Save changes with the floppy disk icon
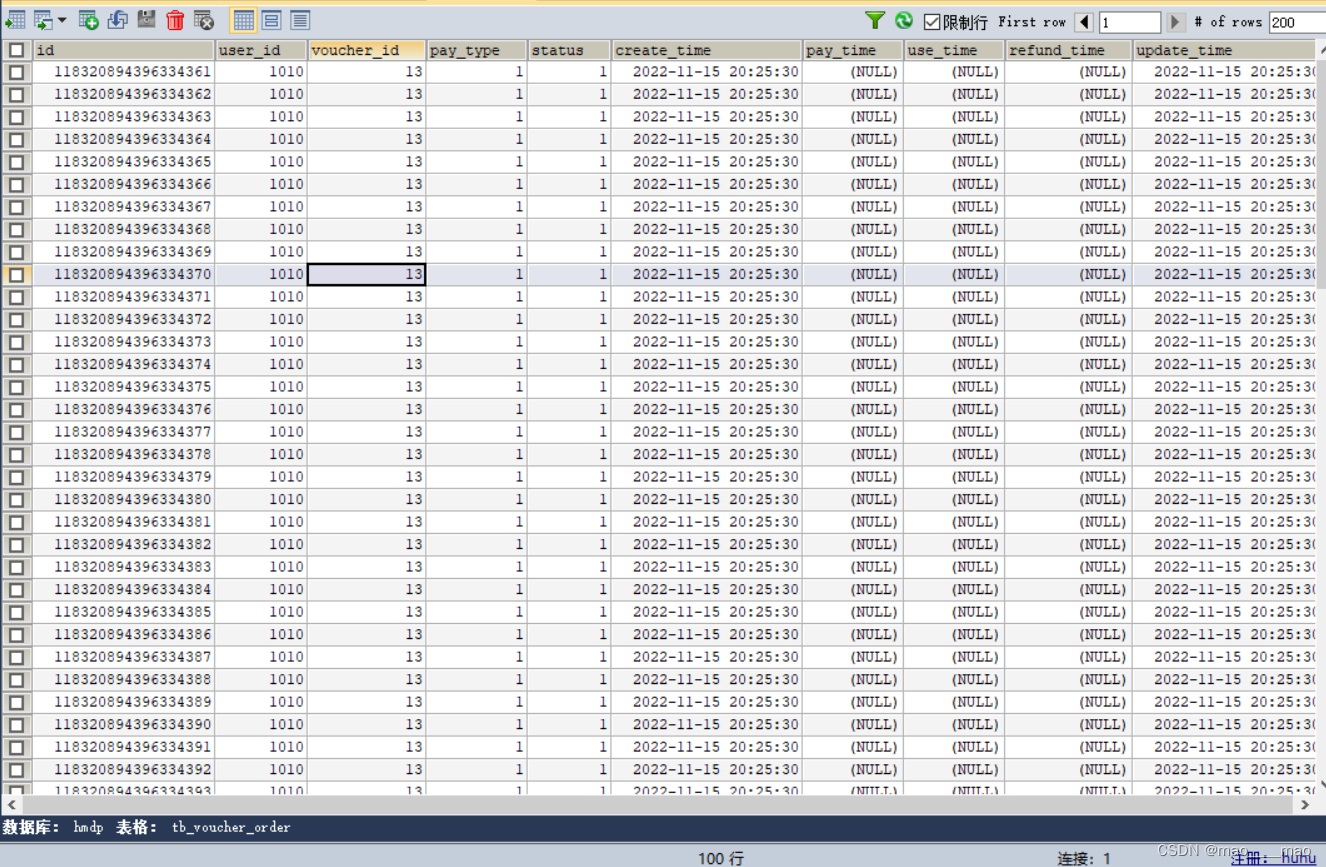 click(x=146, y=20)
